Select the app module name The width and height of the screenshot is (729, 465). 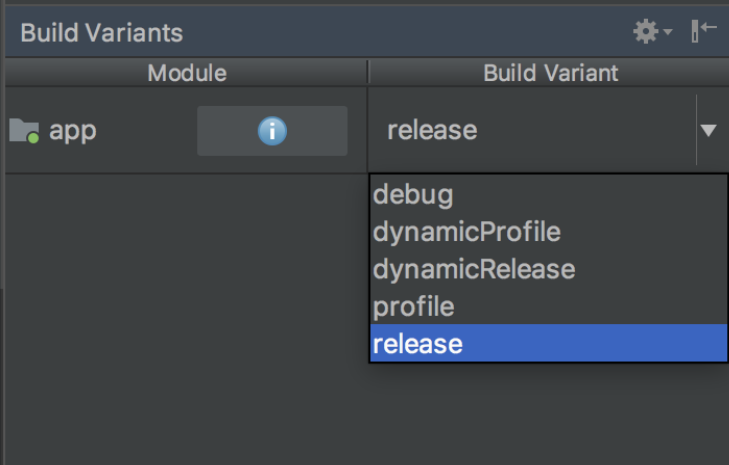coord(73,131)
